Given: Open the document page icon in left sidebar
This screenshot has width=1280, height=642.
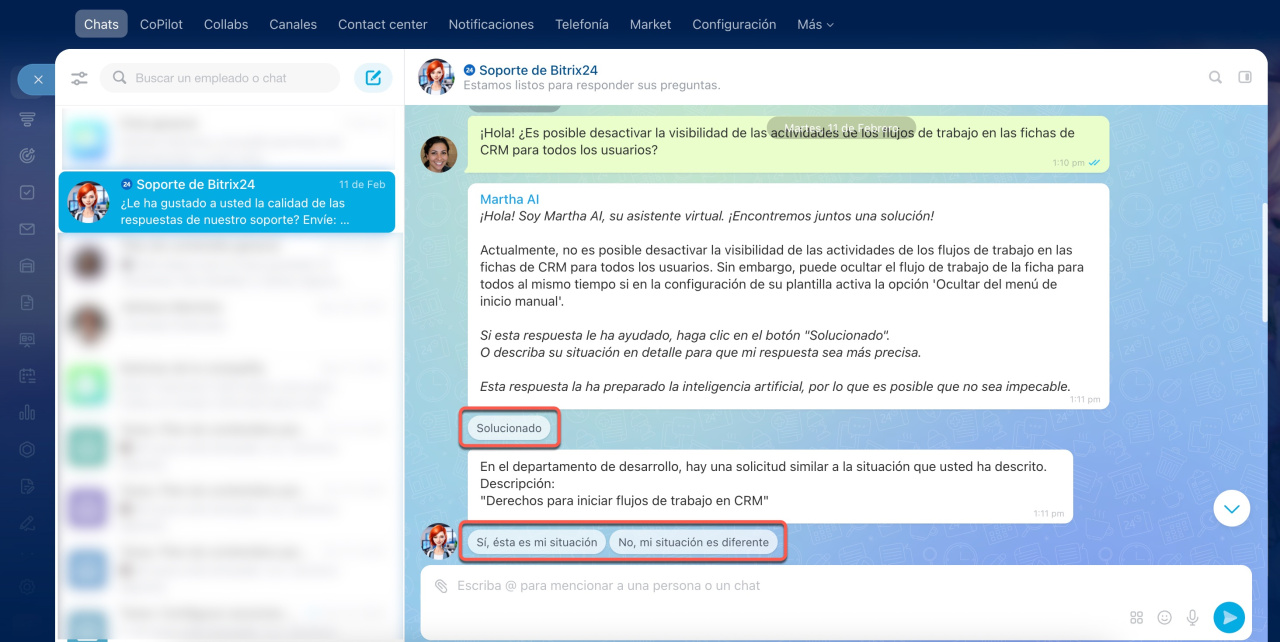Looking at the screenshot, I should 27,303.
